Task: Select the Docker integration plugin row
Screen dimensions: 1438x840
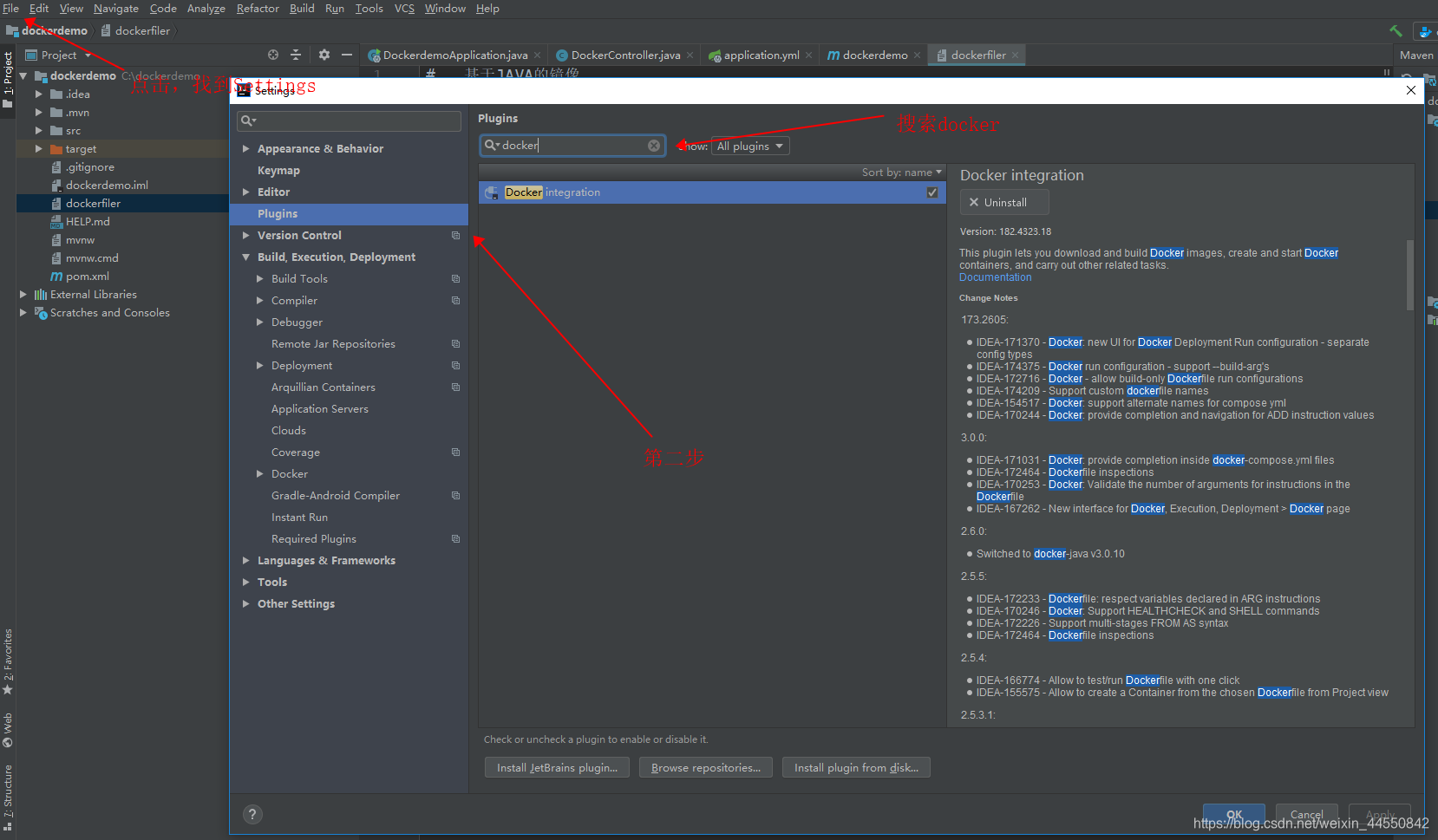Action: [x=712, y=192]
